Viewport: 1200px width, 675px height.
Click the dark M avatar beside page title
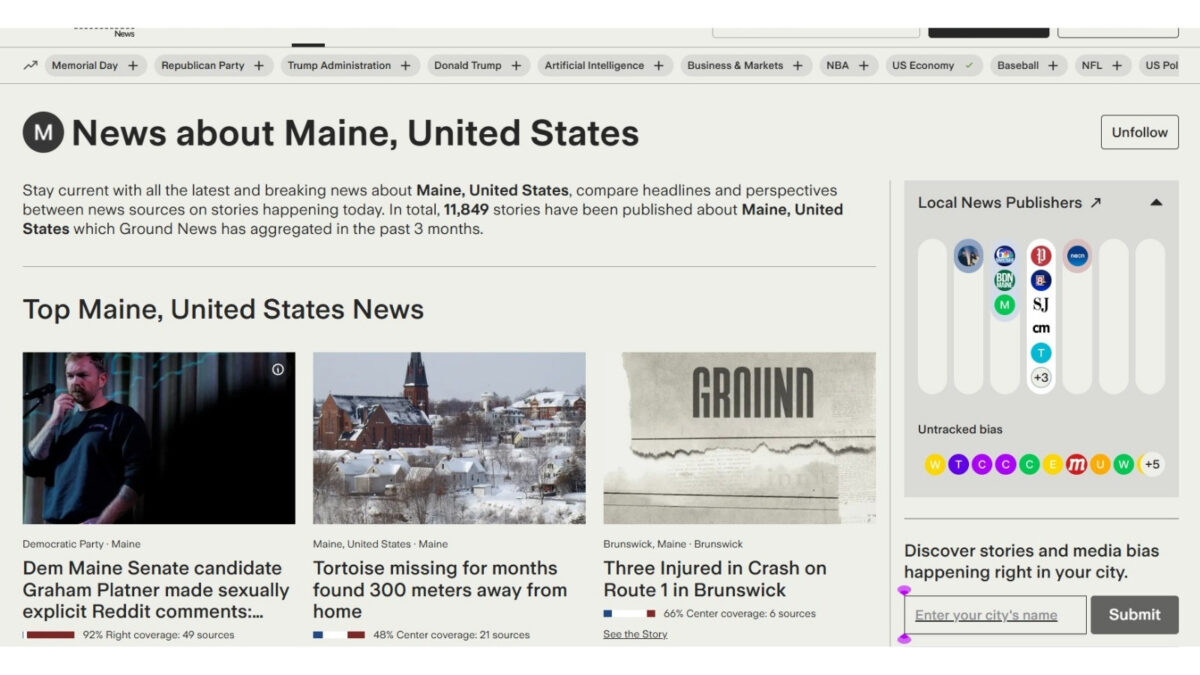[43, 132]
